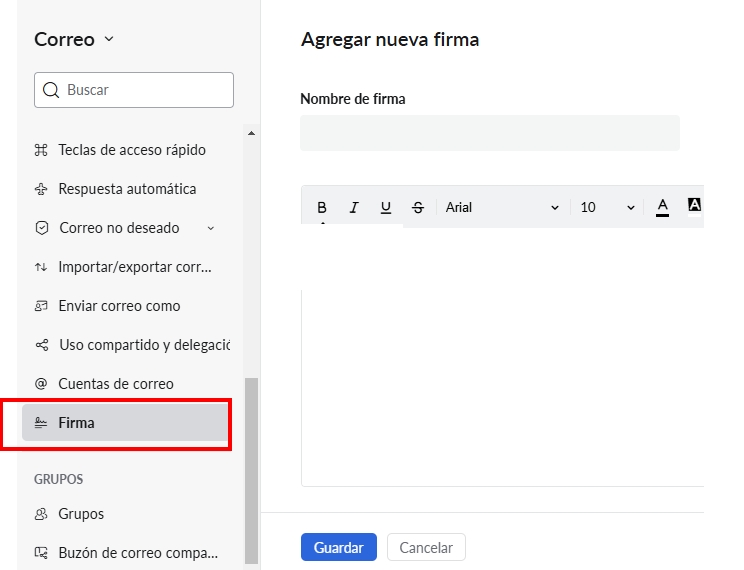Click the Respuesta automática airplane icon
Viewport: 744px width, 570px height.
(x=41, y=189)
